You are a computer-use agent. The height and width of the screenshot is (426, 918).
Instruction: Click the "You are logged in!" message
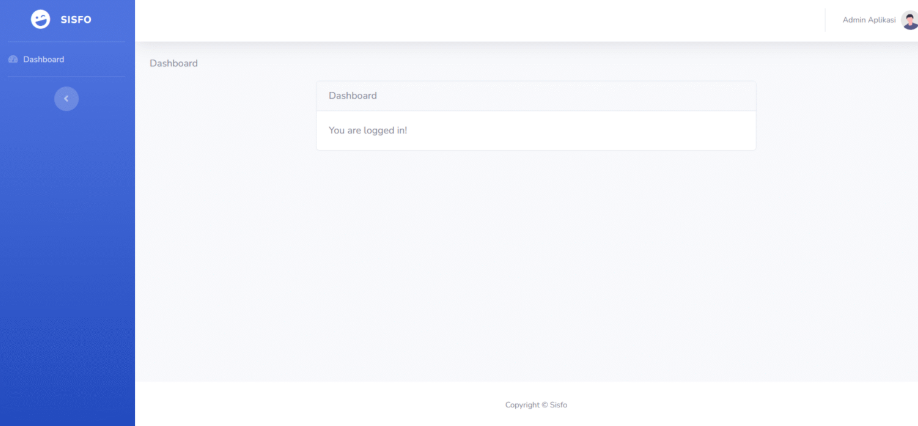click(368, 130)
